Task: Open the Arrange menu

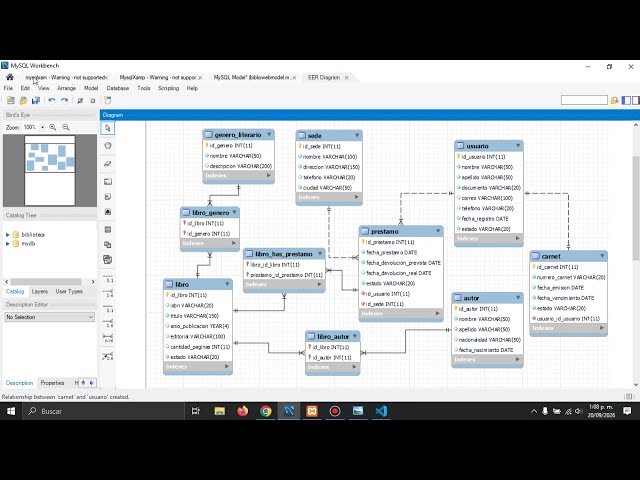Action: 66,88
